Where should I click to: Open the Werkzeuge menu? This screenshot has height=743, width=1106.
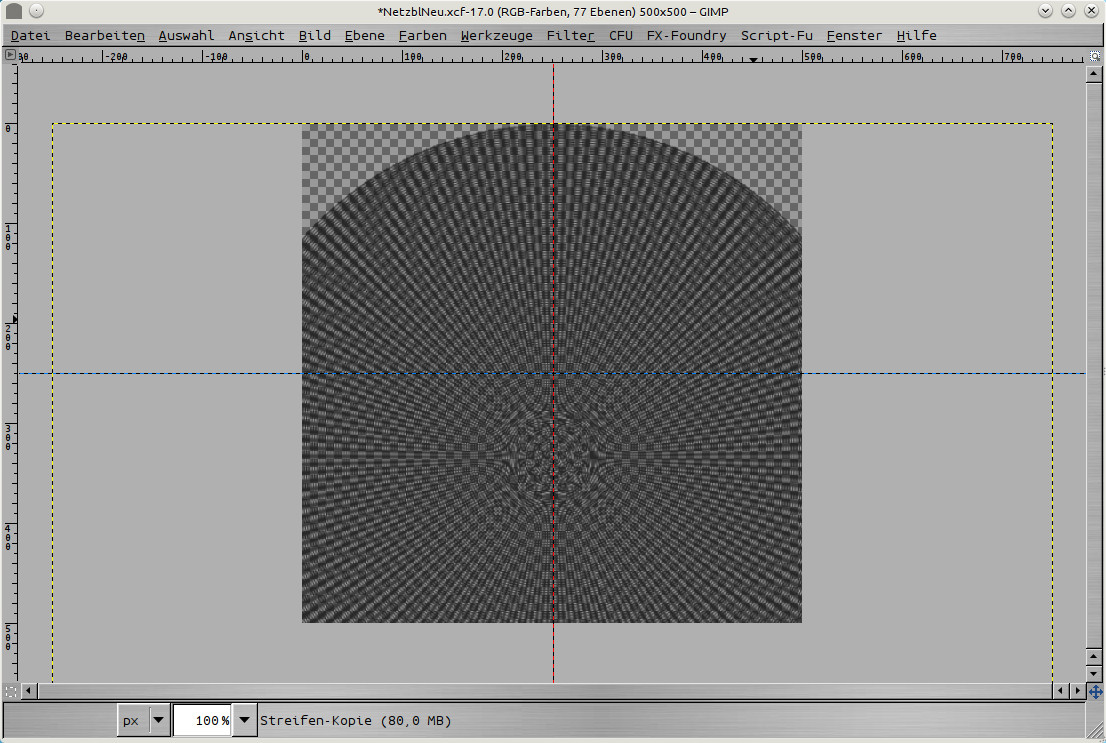point(496,35)
